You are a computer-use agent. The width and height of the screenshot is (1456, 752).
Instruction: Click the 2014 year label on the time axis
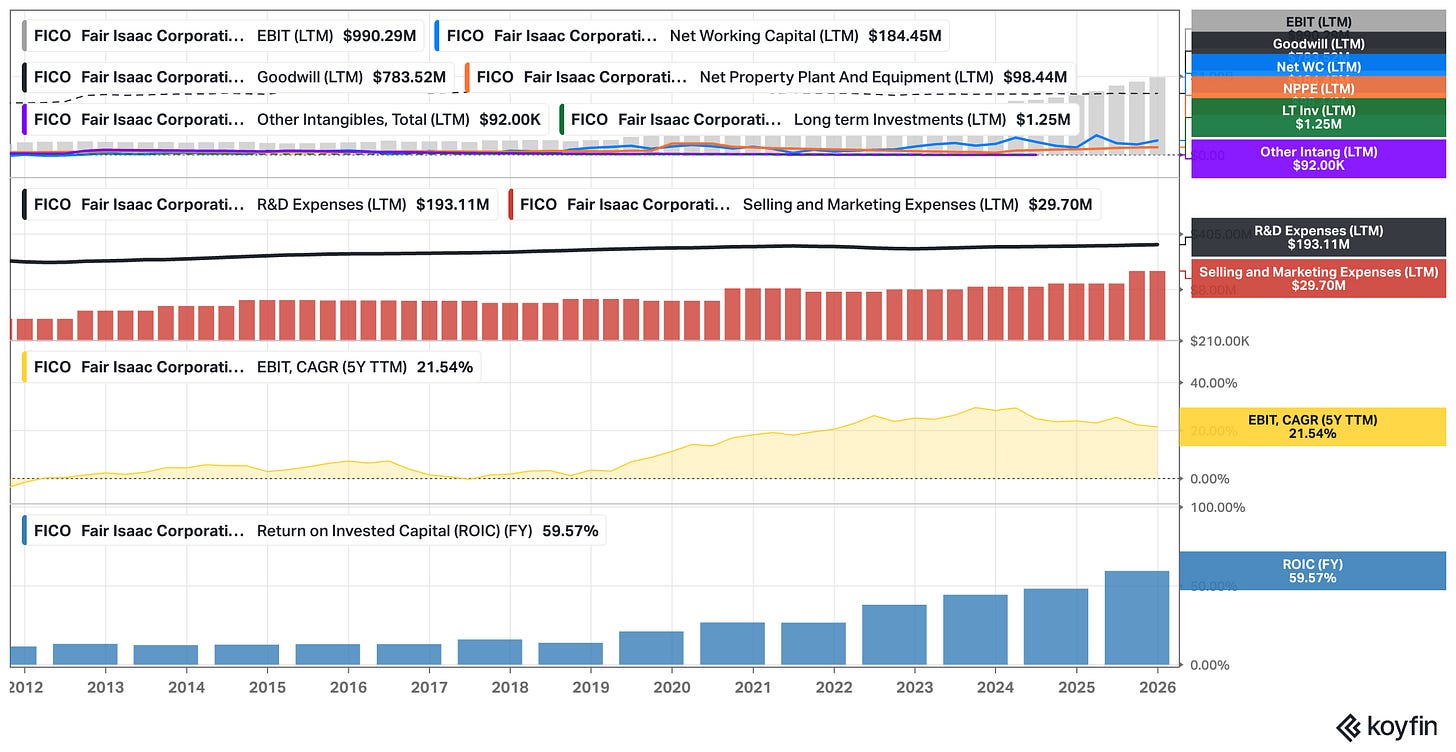click(187, 688)
